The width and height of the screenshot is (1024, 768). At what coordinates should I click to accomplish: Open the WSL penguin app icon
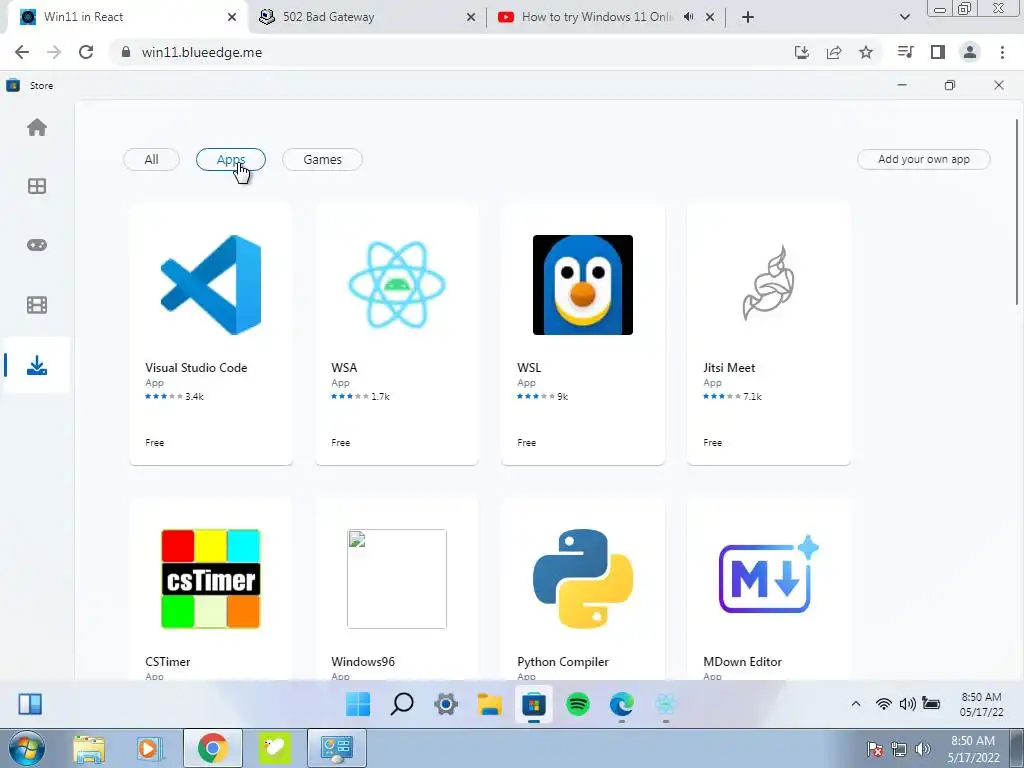click(583, 285)
